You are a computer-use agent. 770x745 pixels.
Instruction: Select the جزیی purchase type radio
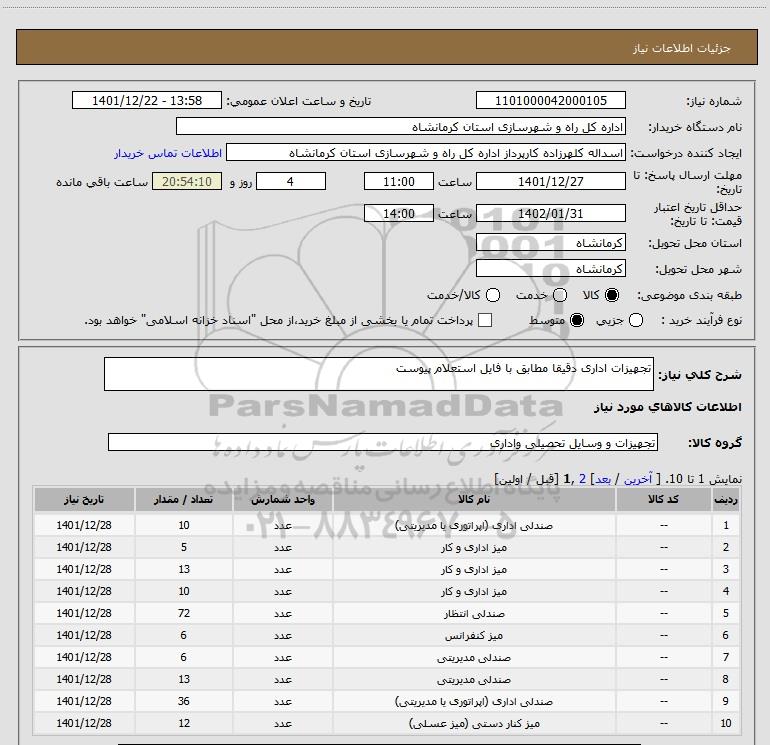(x=636, y=321)
